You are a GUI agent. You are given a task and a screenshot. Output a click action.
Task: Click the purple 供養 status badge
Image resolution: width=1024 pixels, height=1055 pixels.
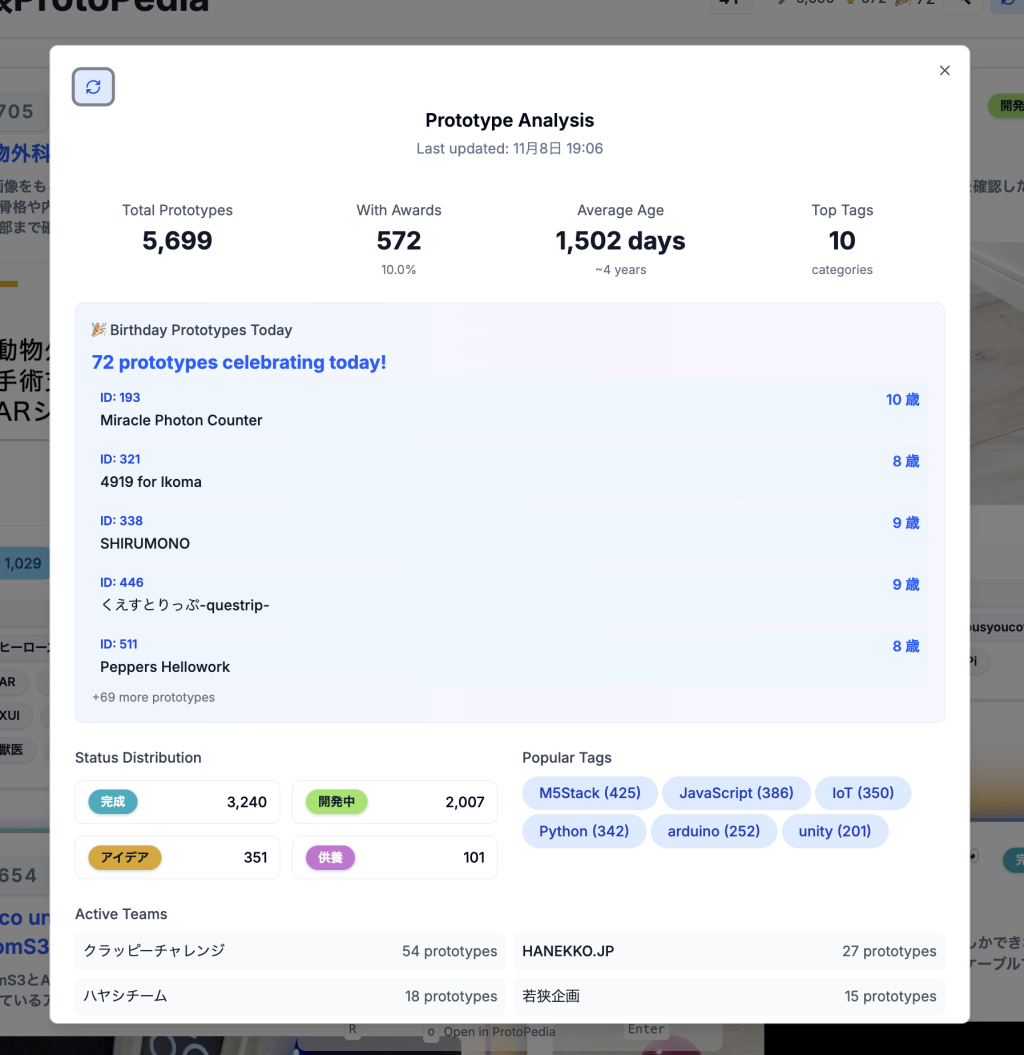tap(330, 857)
